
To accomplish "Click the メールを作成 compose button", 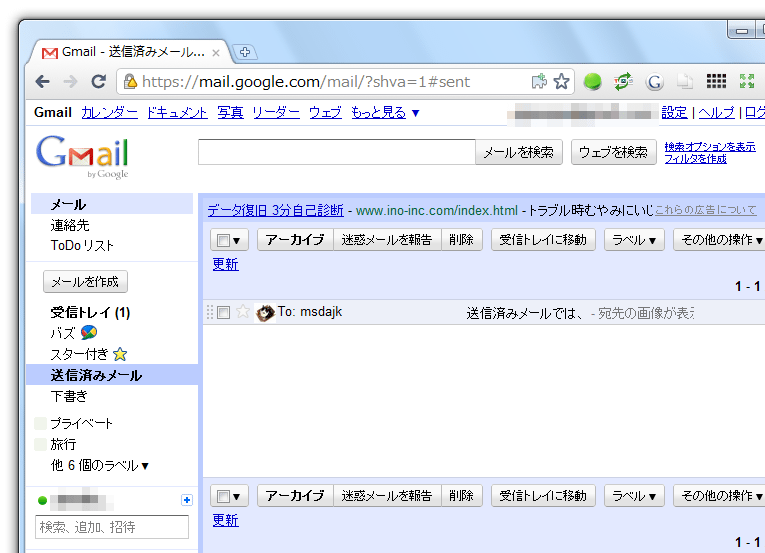I will 85,282.
